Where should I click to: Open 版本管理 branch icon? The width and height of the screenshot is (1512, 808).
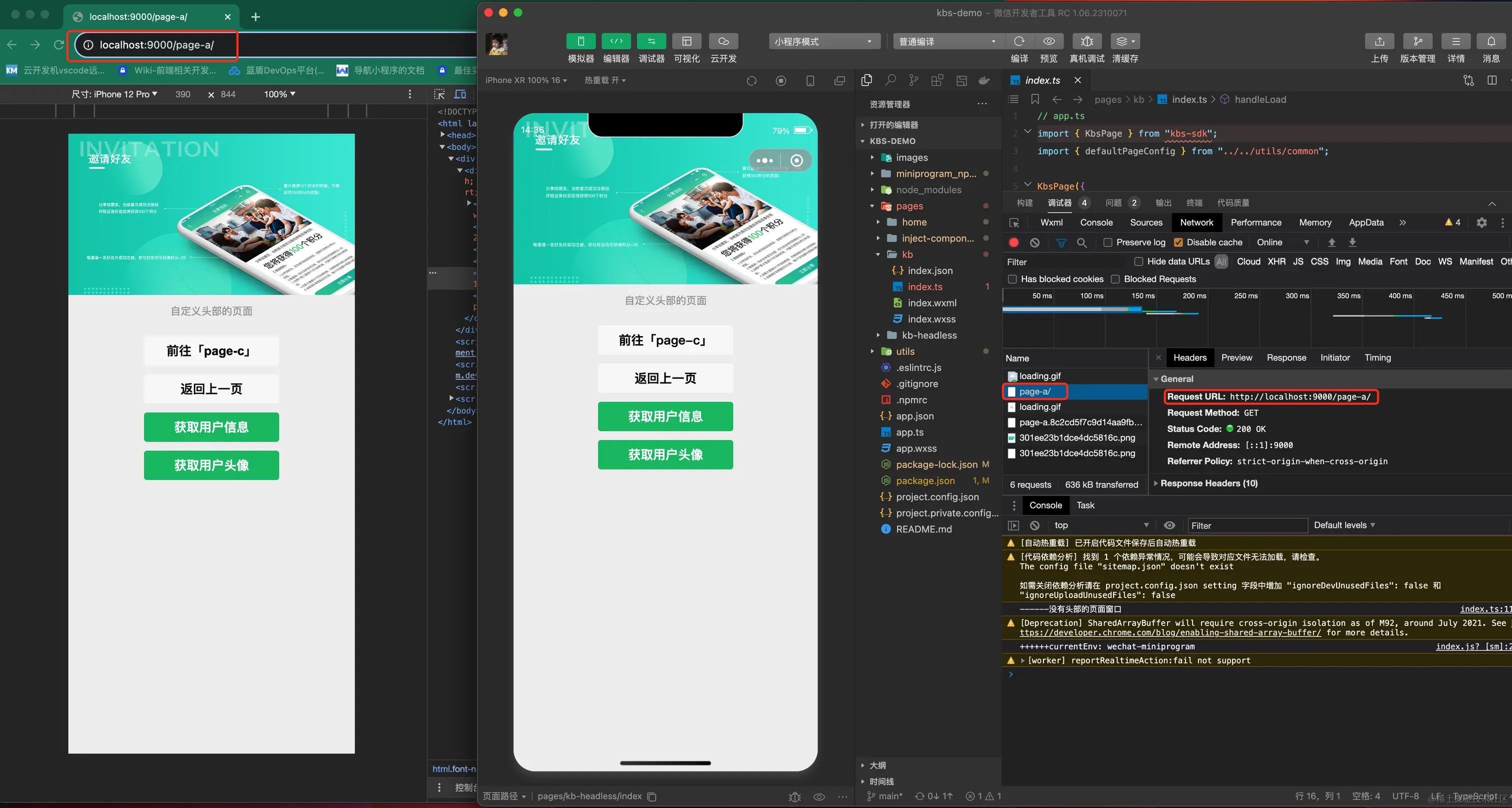coord(1417,41)
